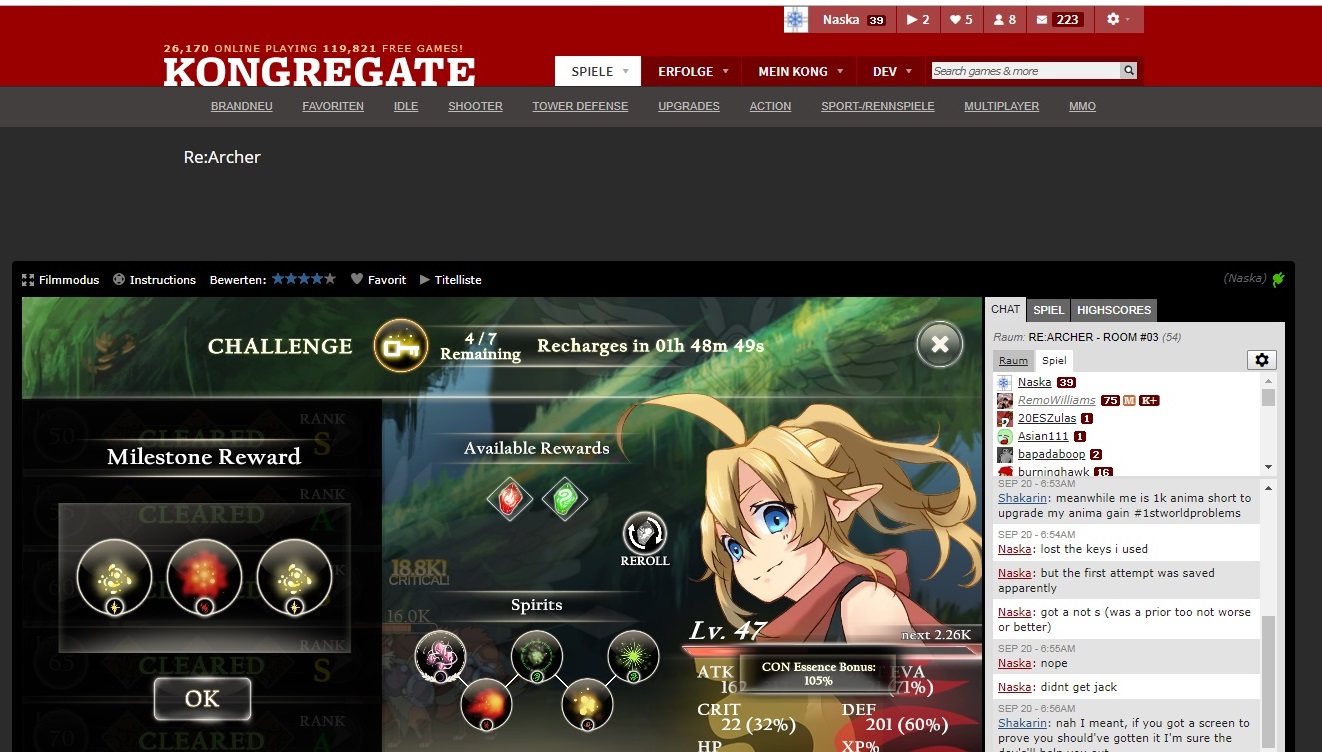Go to the IDLE games category
This screenshot has height=752, width=1322.
click(406, 106)
